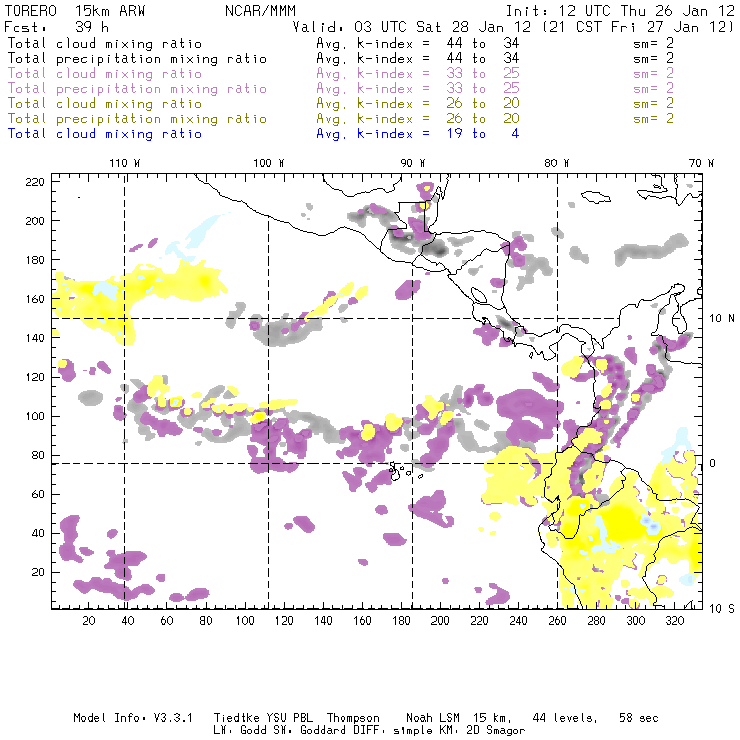Click the '220' tick on the vertical axis
Image resolution: width=740 pixels, height=740 pixels.
pos(35,182)
